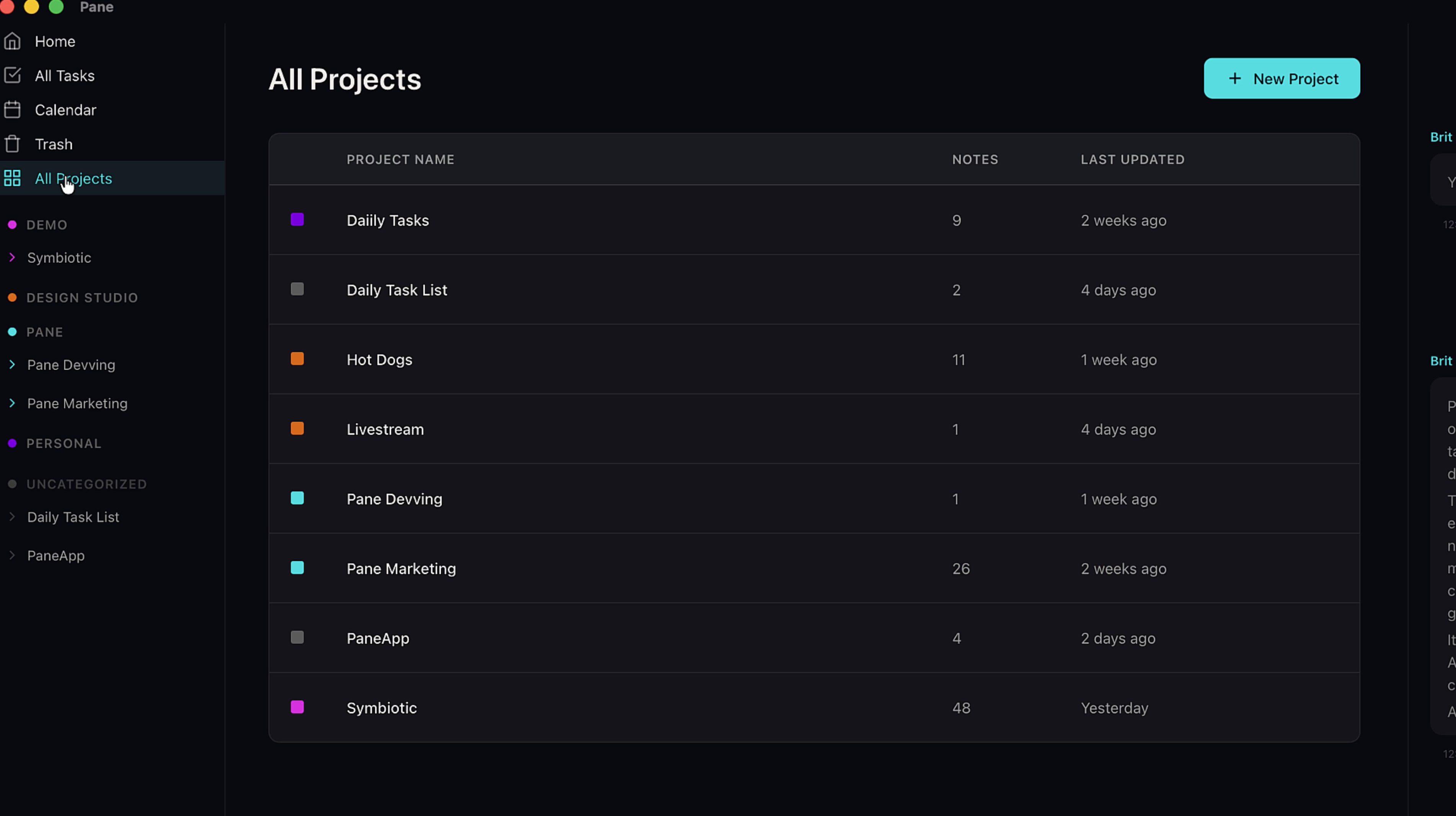The width and height of the screenshot is (1456, 816).
Task: Open the Trash view
Action: [x=113, y=144]
